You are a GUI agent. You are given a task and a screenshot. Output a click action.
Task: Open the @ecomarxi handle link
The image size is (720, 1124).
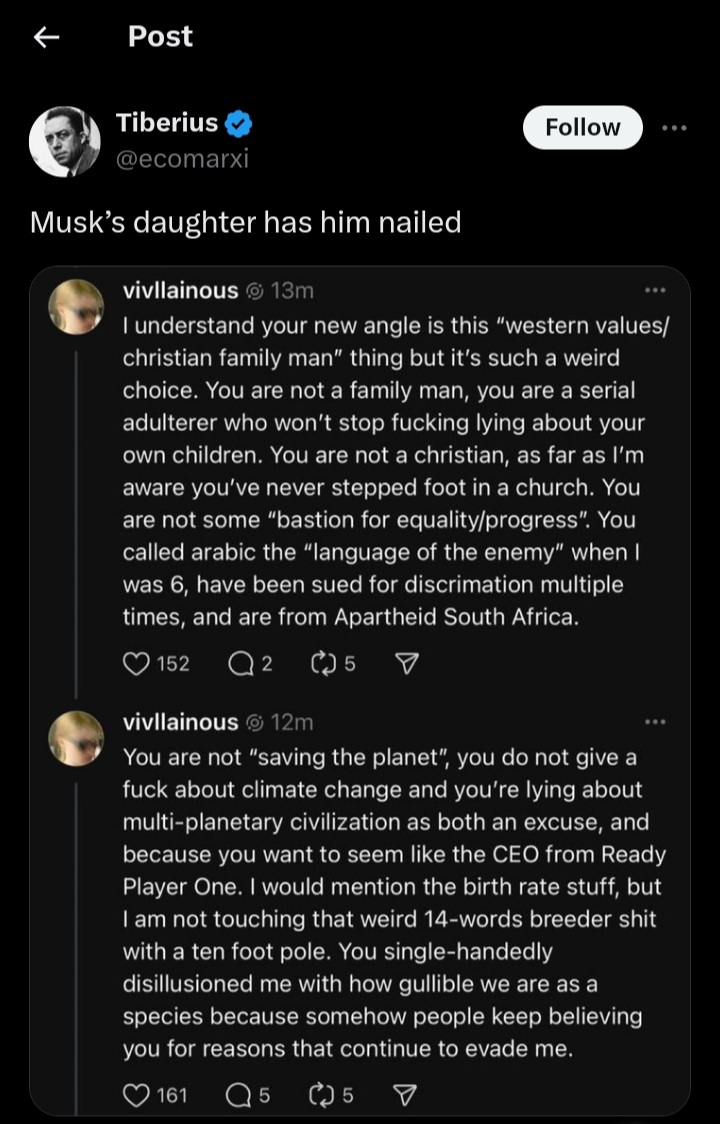182,159
